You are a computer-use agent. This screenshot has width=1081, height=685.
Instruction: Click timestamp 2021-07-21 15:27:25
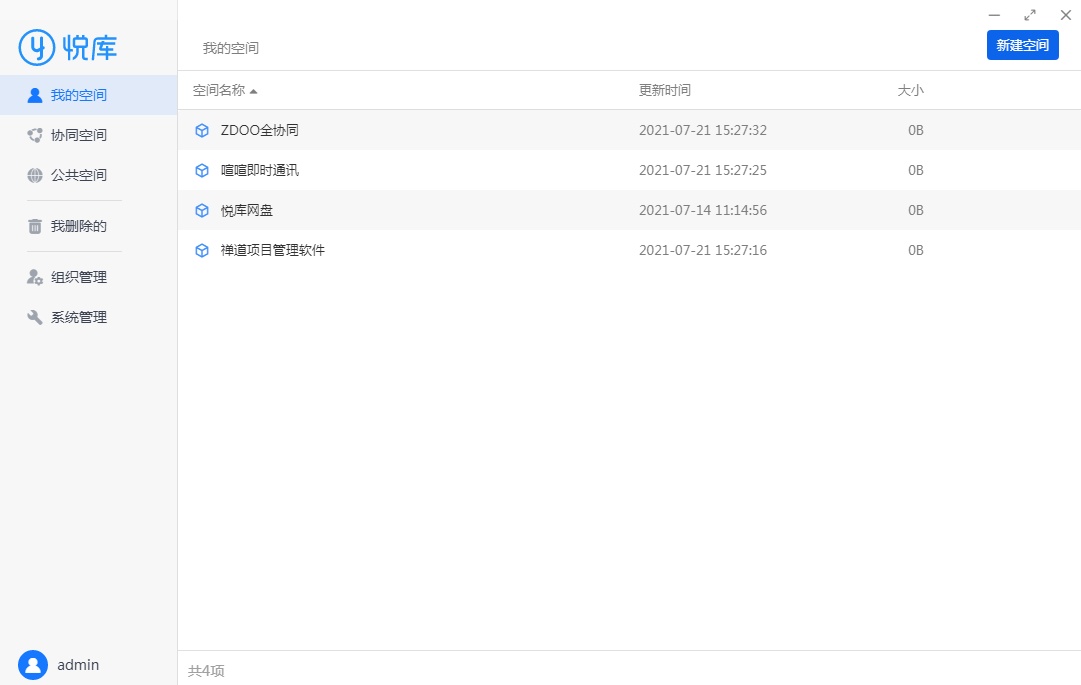pos(703,170)
